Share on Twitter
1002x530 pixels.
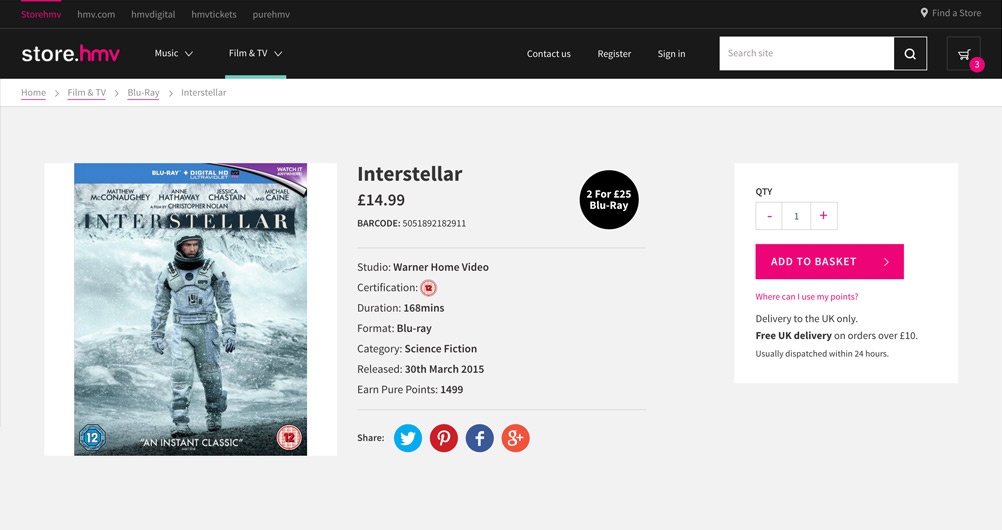pos(408,438)
